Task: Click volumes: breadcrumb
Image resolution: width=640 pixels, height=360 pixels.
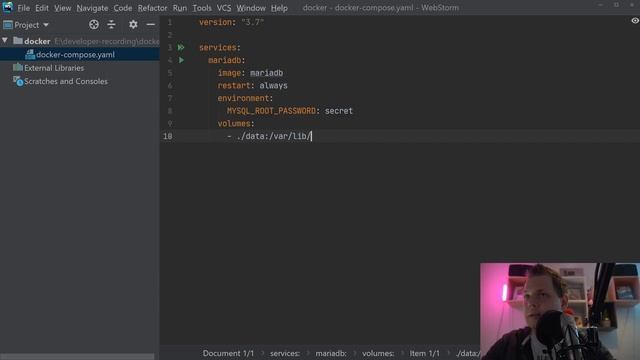Action: point(378,353)
